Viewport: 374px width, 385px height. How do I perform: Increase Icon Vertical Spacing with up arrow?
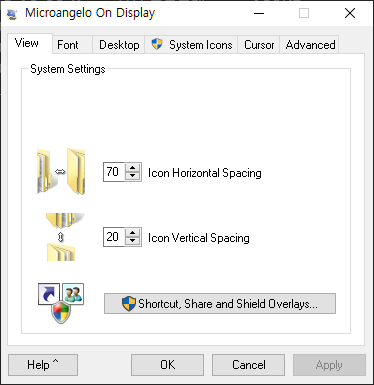(133, 233)
